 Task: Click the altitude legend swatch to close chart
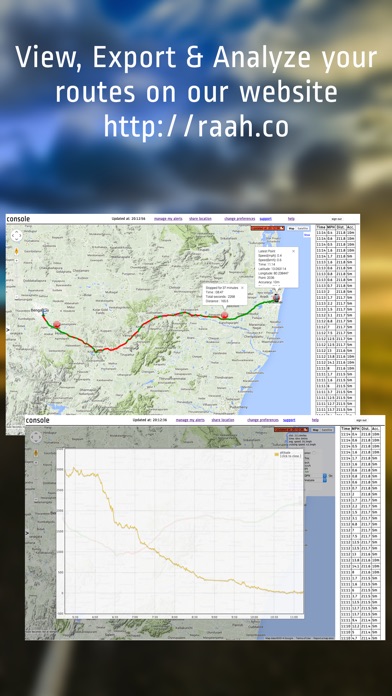pos(277,454)
